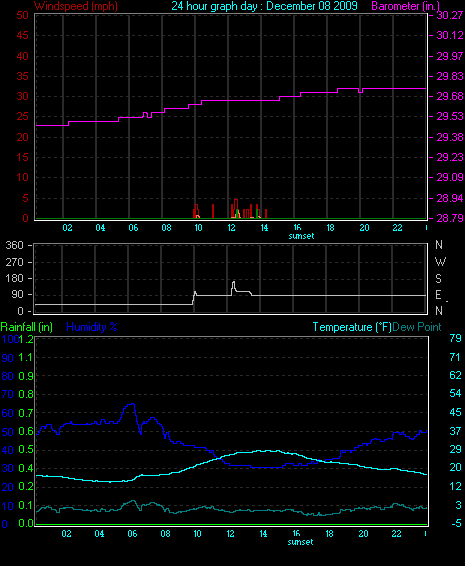This screenshot has height=566, width=465.
Task: Click the sunset marker under the temperature graph
Action: tap(300, 542)
